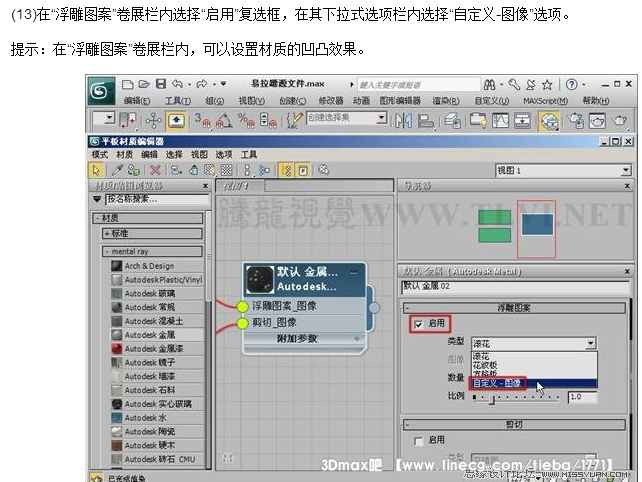Click the Undo arrow icon

(177, 84)
